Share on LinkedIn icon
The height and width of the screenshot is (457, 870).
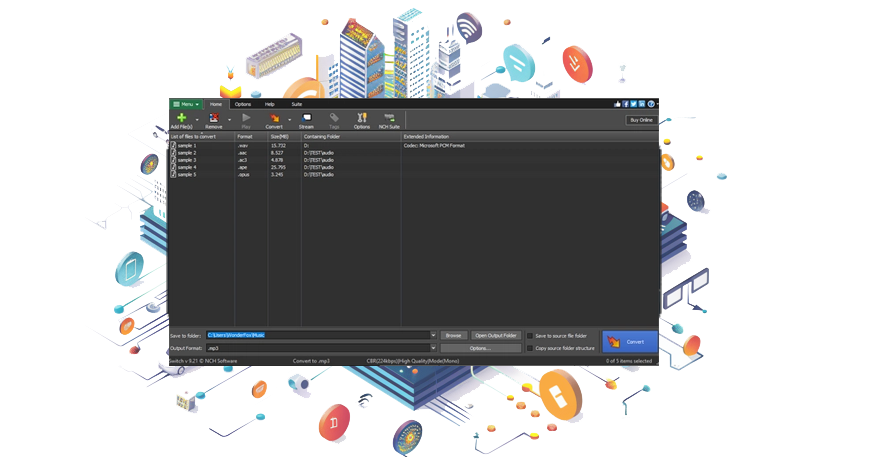point(642,104)
